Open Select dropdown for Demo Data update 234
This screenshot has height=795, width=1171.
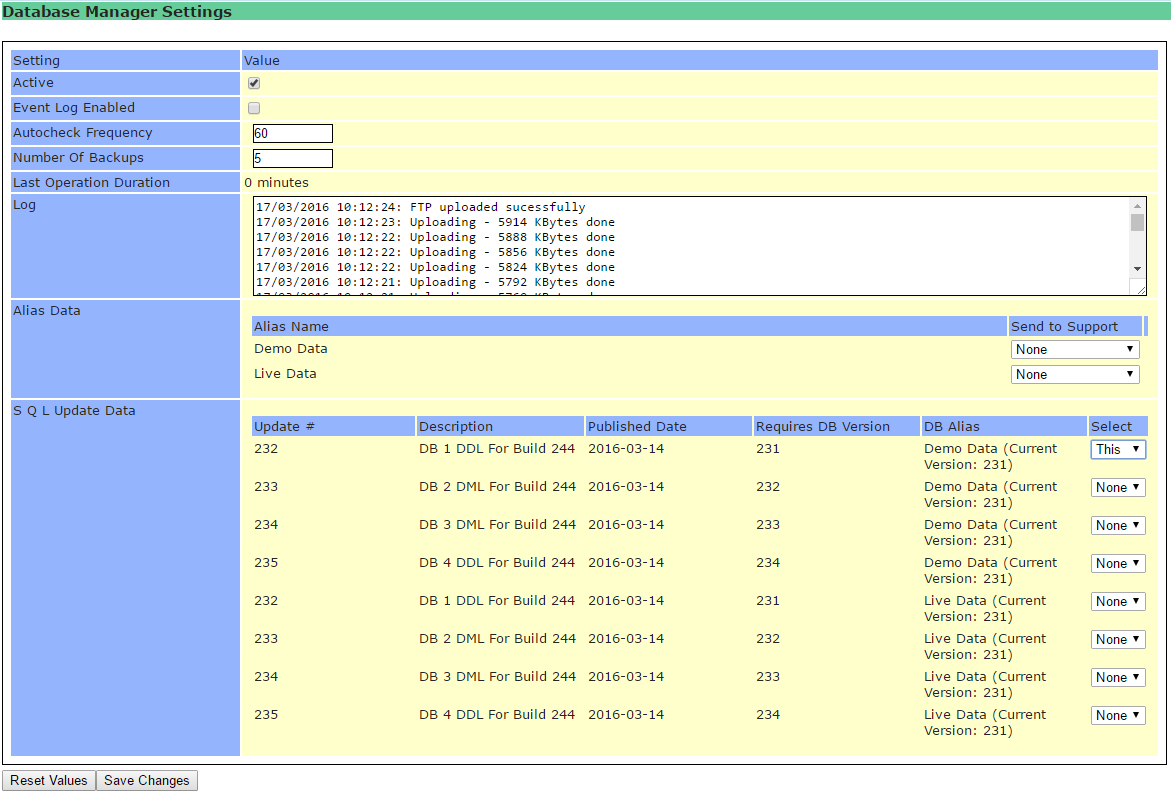[1118, 526]
